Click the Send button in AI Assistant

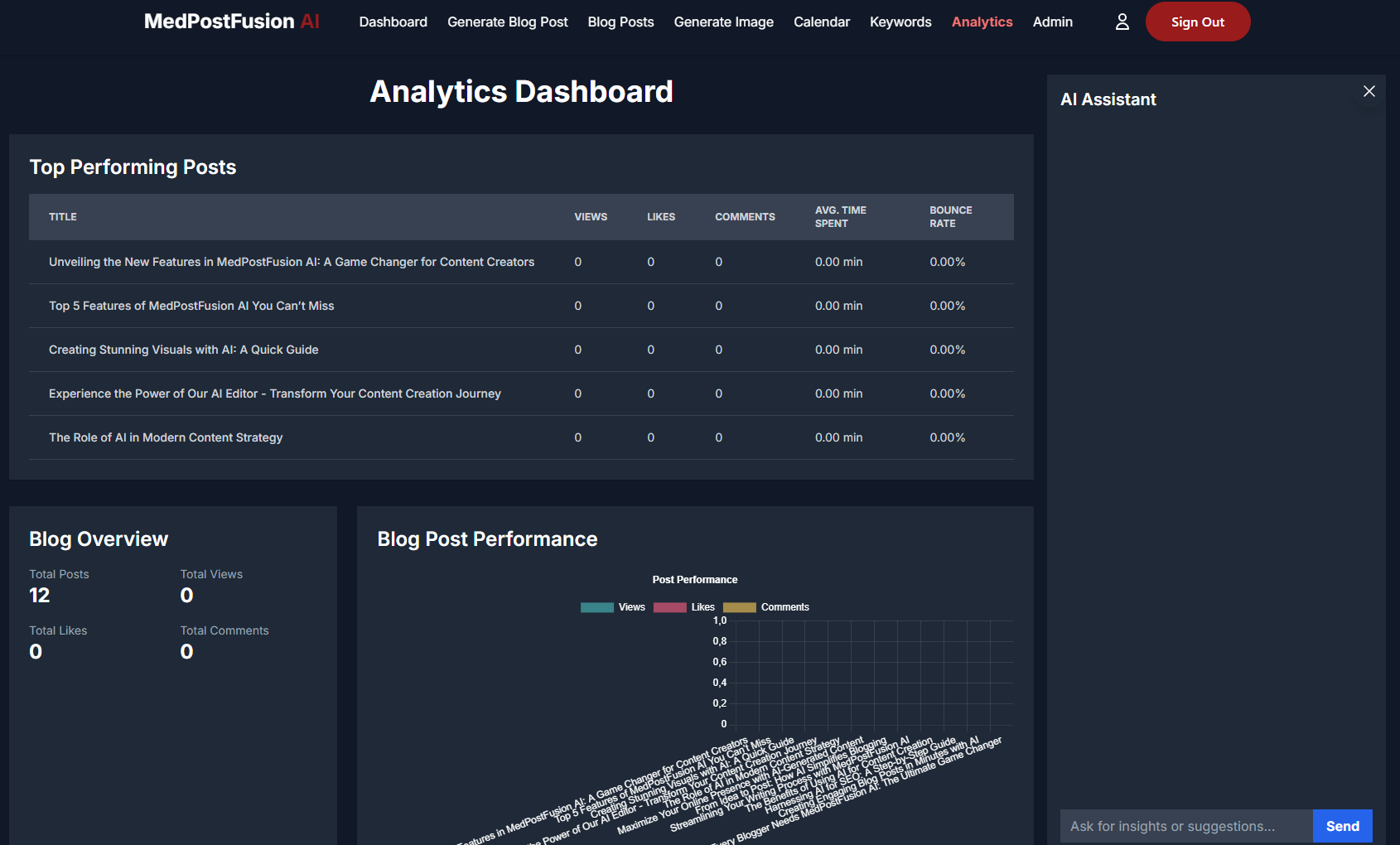1342,826
